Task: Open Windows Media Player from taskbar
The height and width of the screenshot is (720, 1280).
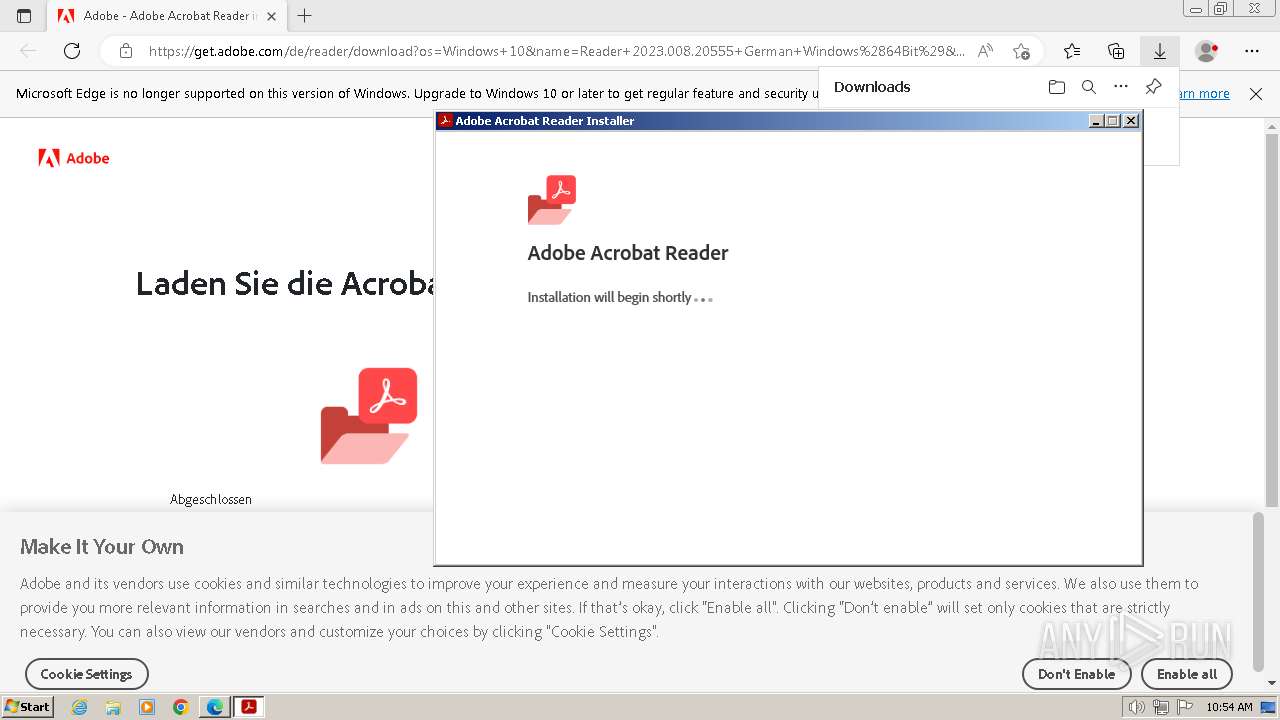Action: pos(147,707)
